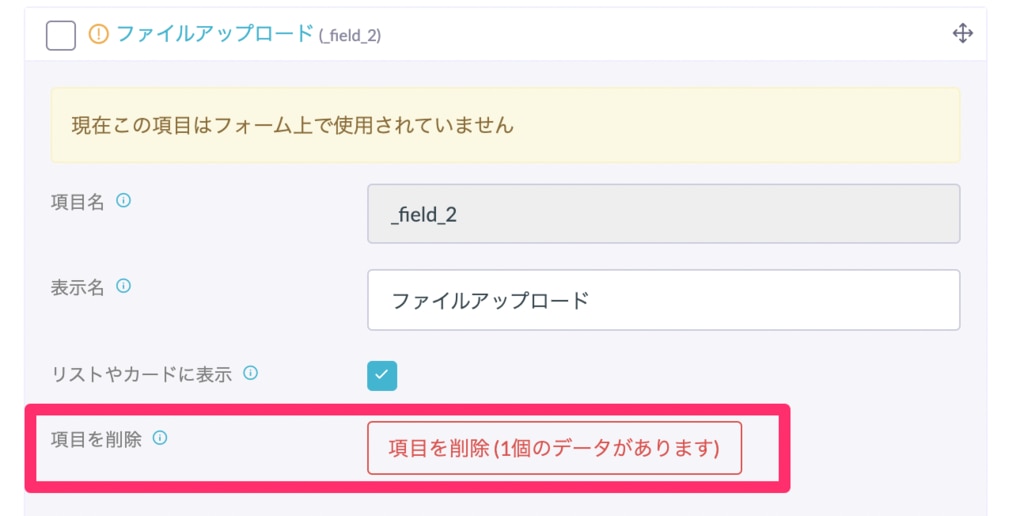This screenshot has width=1024, height=516.
Task: Click inside the 表示名 text field
Action: coord(664,300)
